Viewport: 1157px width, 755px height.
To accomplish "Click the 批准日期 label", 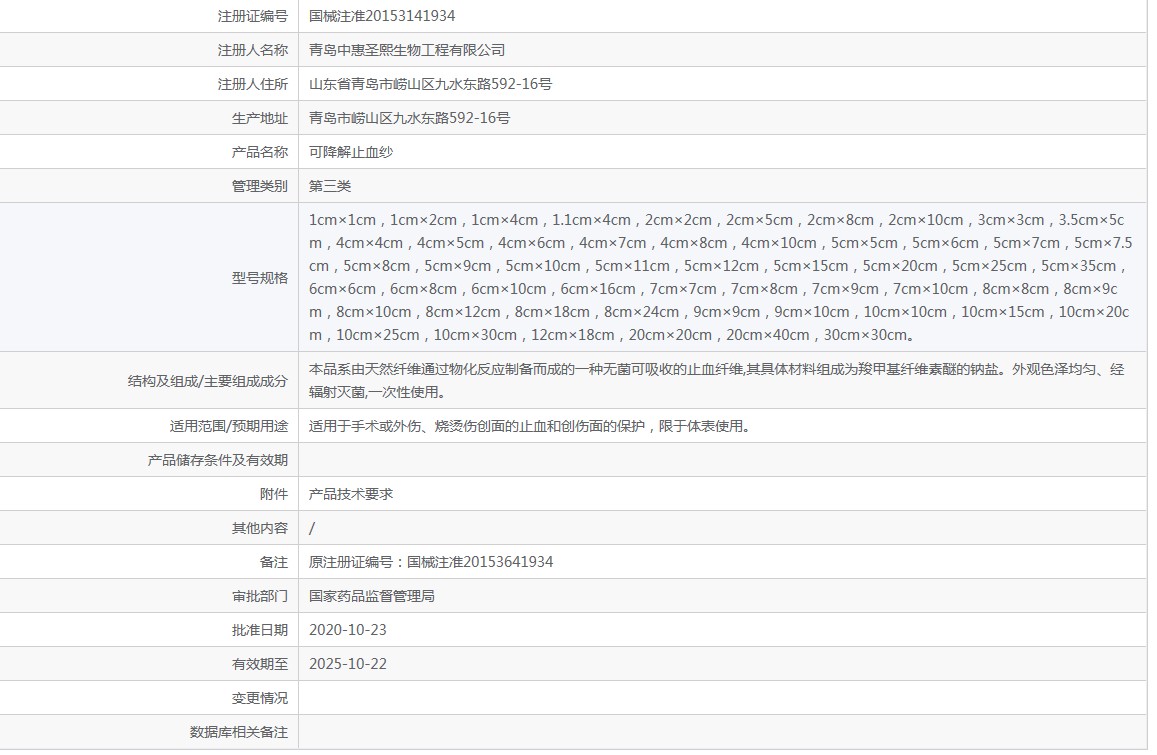I will (260, 630).
